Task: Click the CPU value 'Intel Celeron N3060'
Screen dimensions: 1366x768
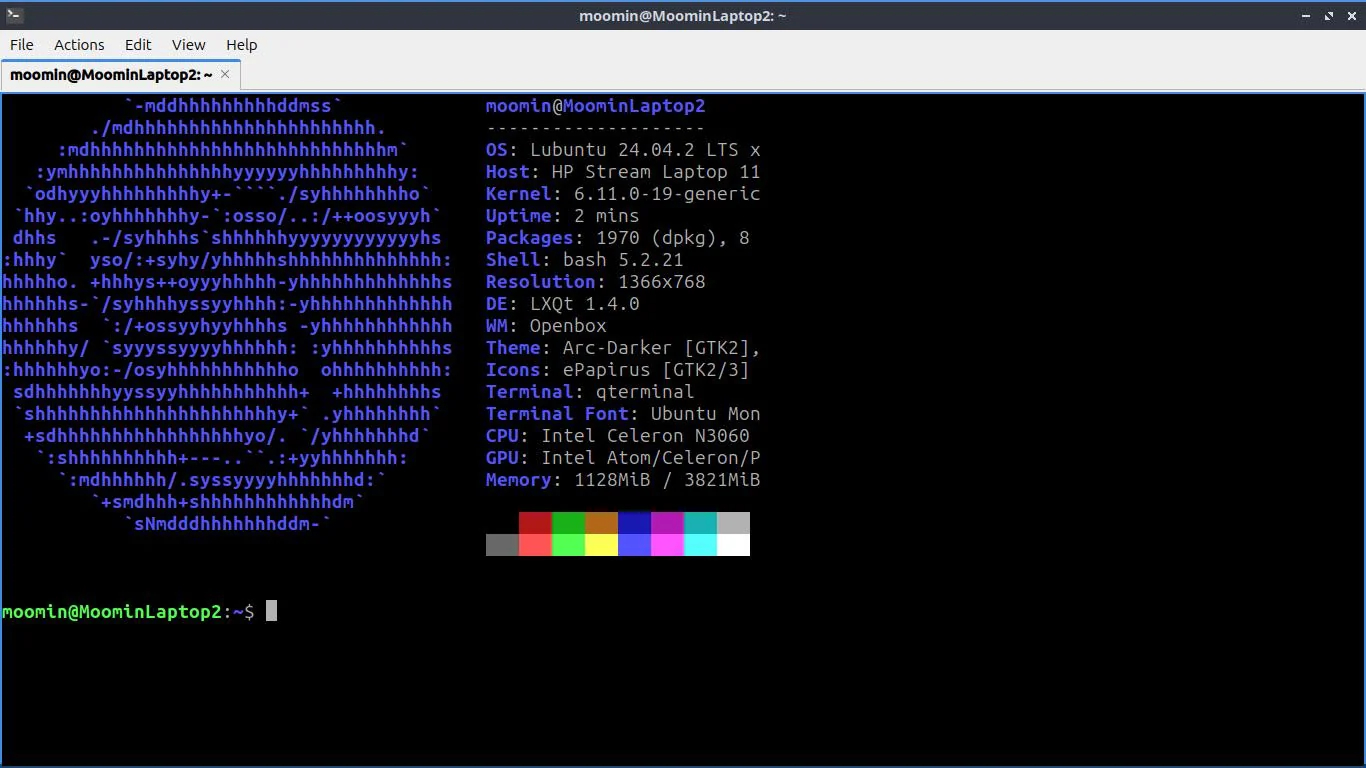Action: click(x=645, y=436)
